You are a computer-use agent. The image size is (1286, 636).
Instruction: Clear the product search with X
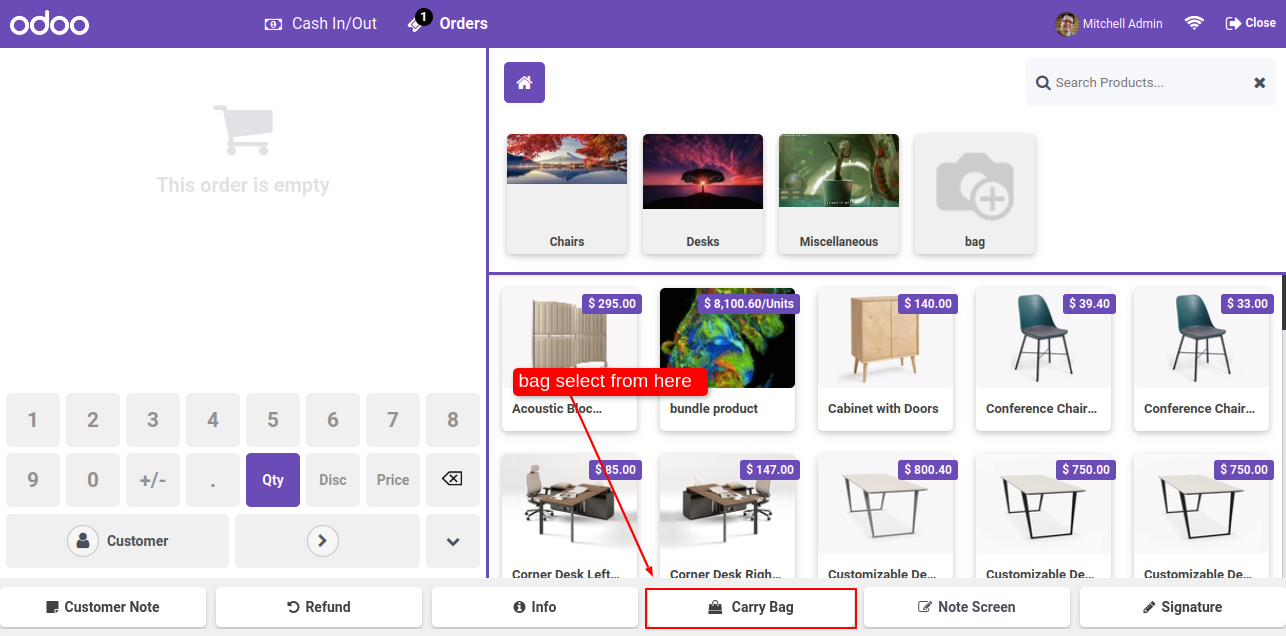1260,83
